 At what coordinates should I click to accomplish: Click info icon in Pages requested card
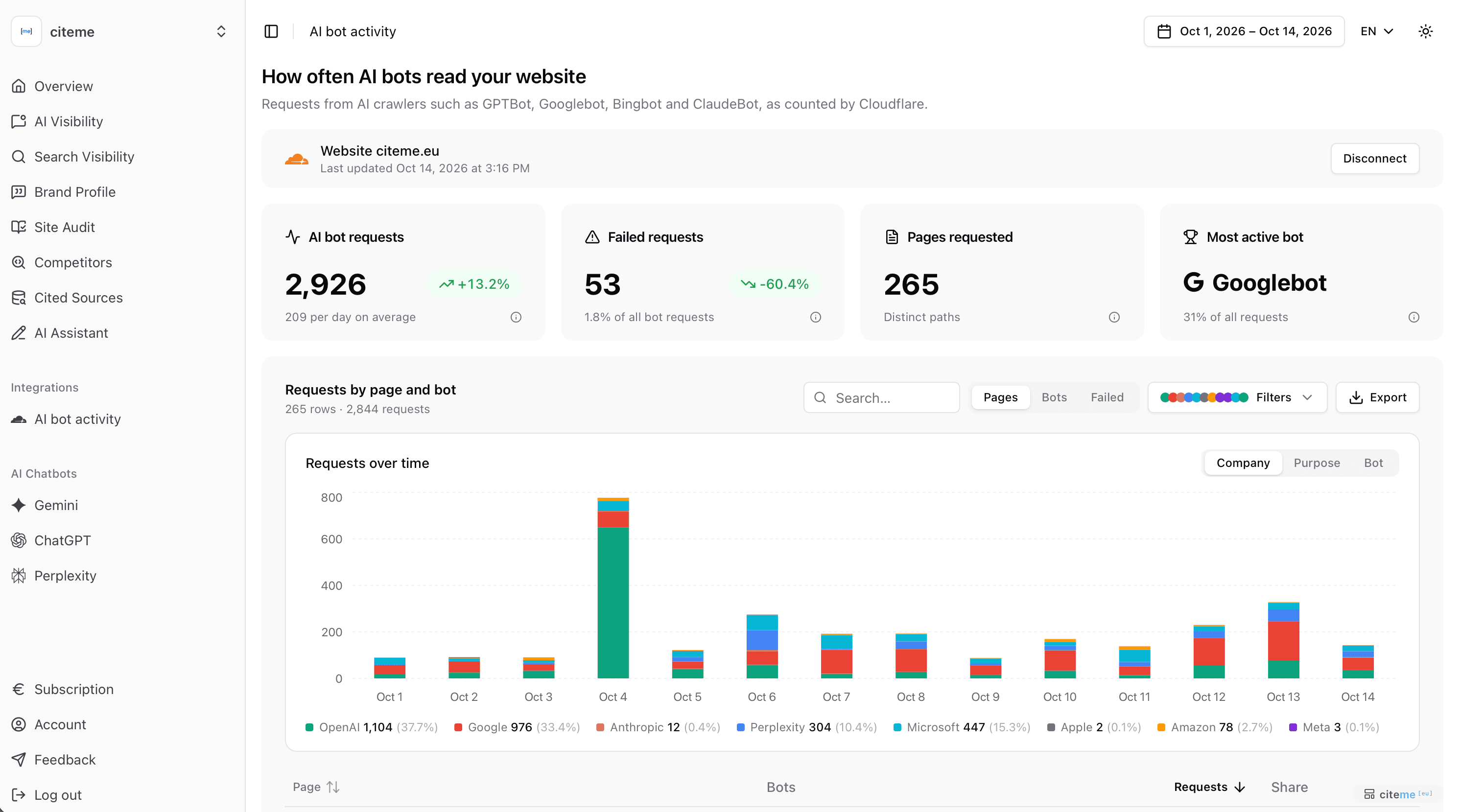pos(1114,317)
